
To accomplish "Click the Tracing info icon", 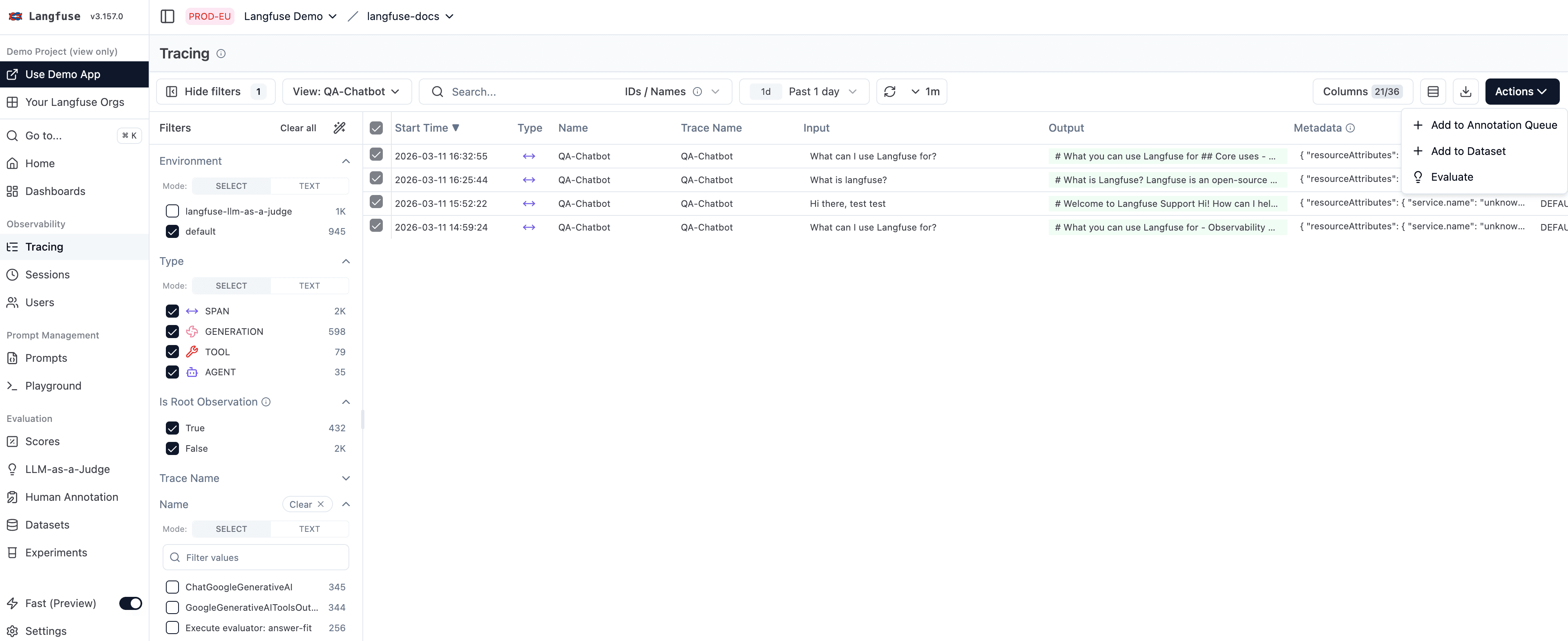I will pos(221,54).
